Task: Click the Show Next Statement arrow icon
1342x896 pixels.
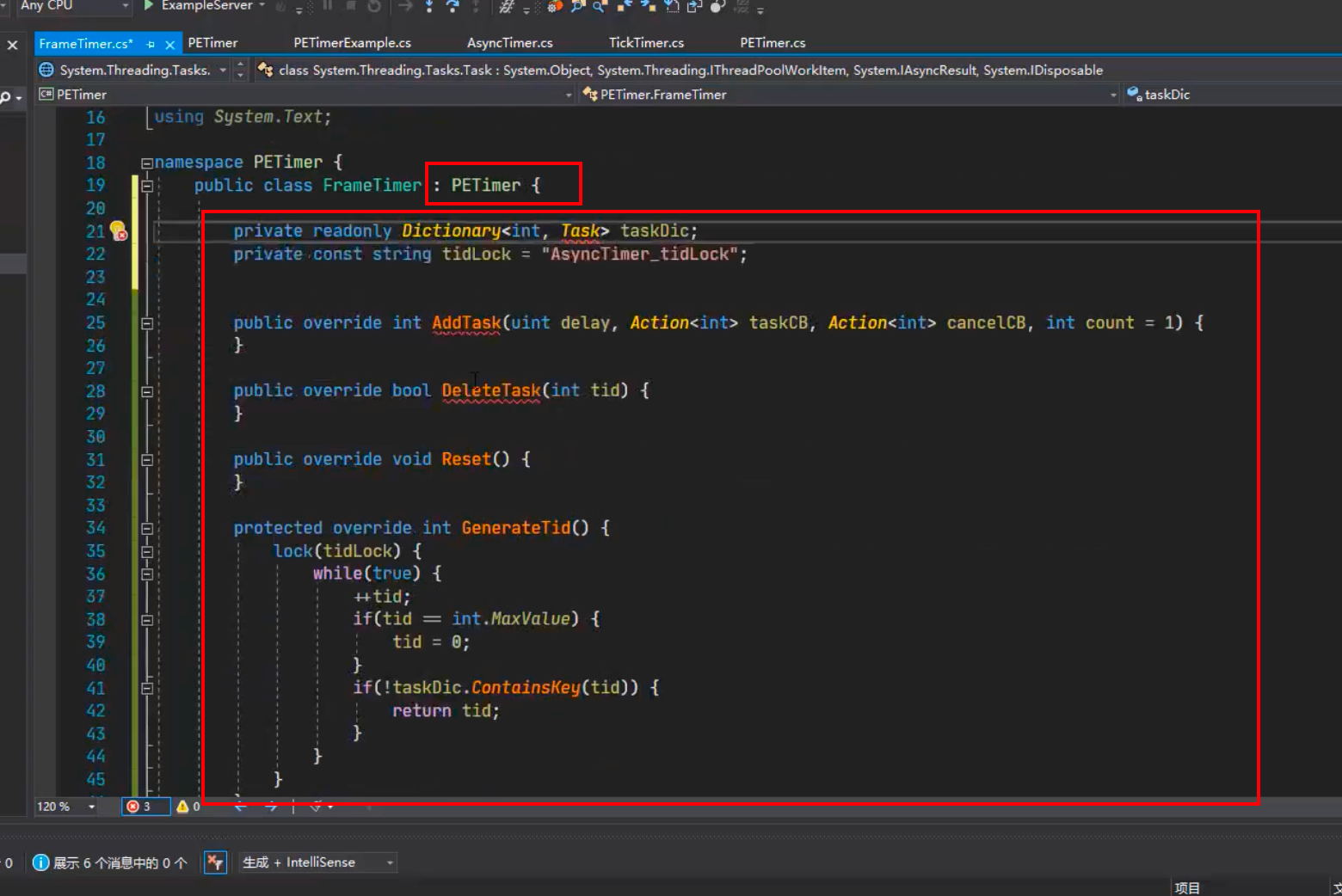Action: pyautogui.click(x=405, y=6)
